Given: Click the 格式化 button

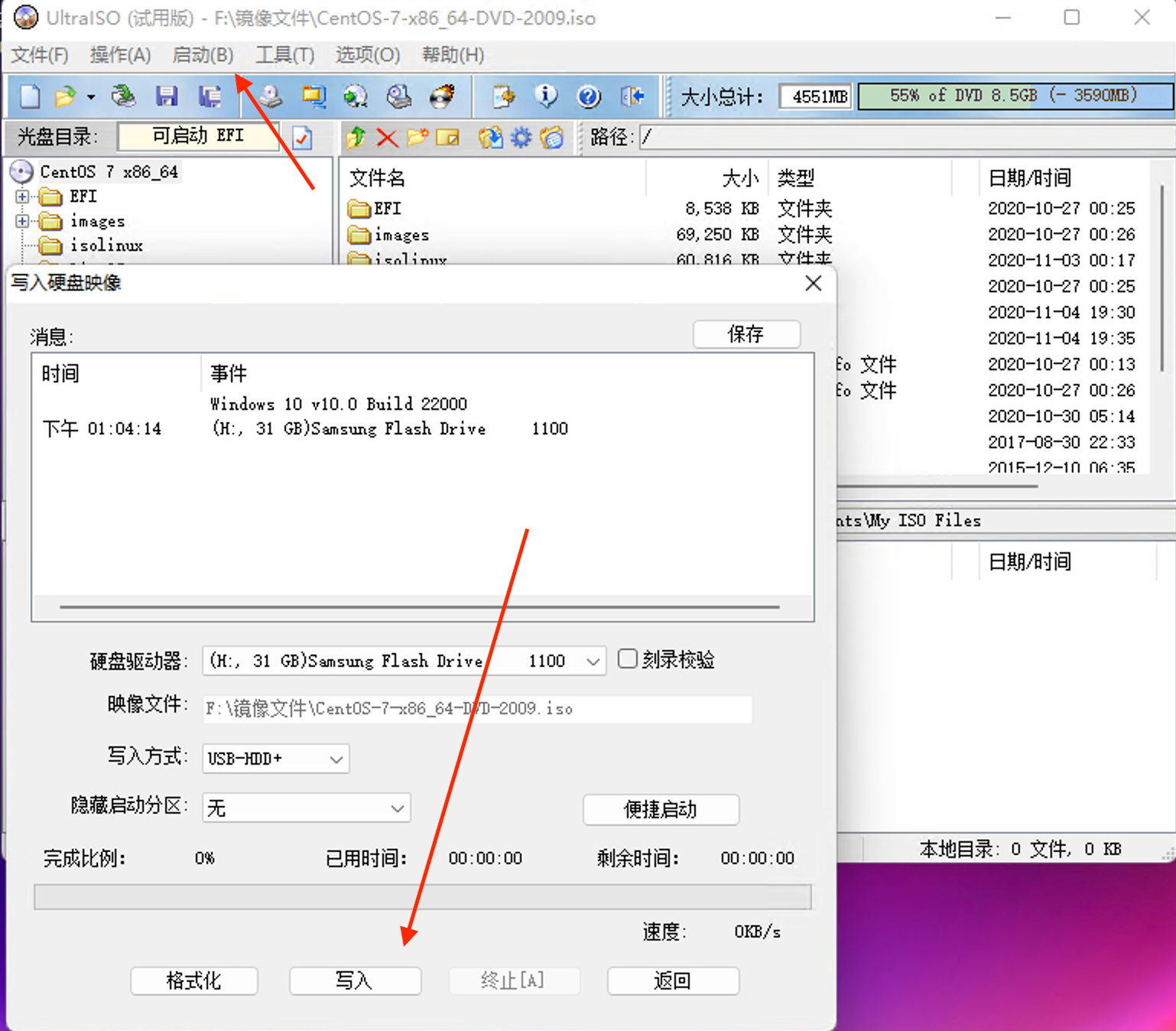Looking at the screenshot, I should point(193,981).
